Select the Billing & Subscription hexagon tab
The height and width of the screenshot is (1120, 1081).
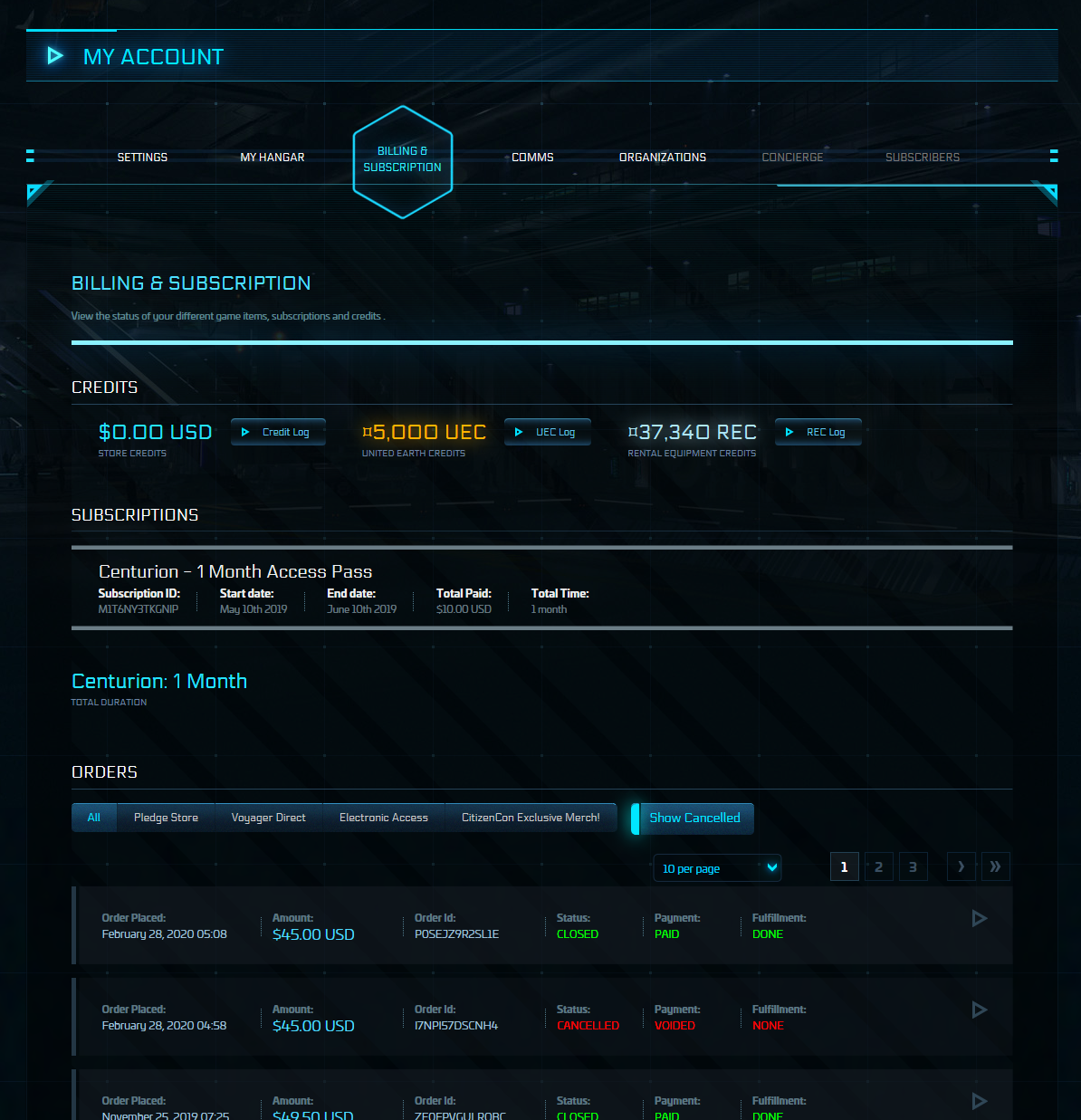point(403,161)
